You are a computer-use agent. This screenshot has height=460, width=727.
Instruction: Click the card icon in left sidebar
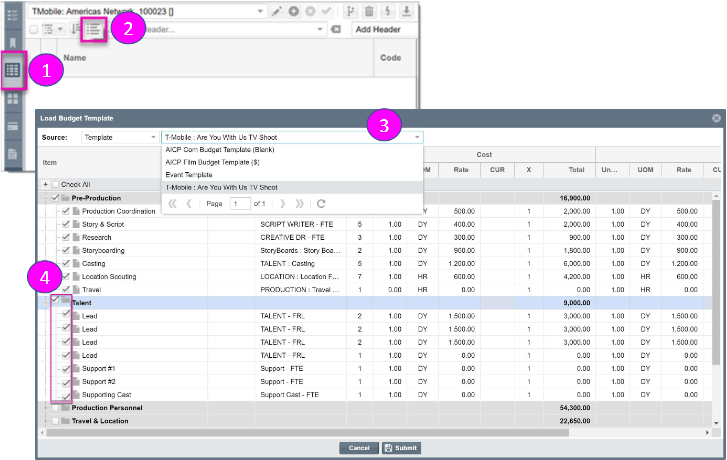pos(13,126)
